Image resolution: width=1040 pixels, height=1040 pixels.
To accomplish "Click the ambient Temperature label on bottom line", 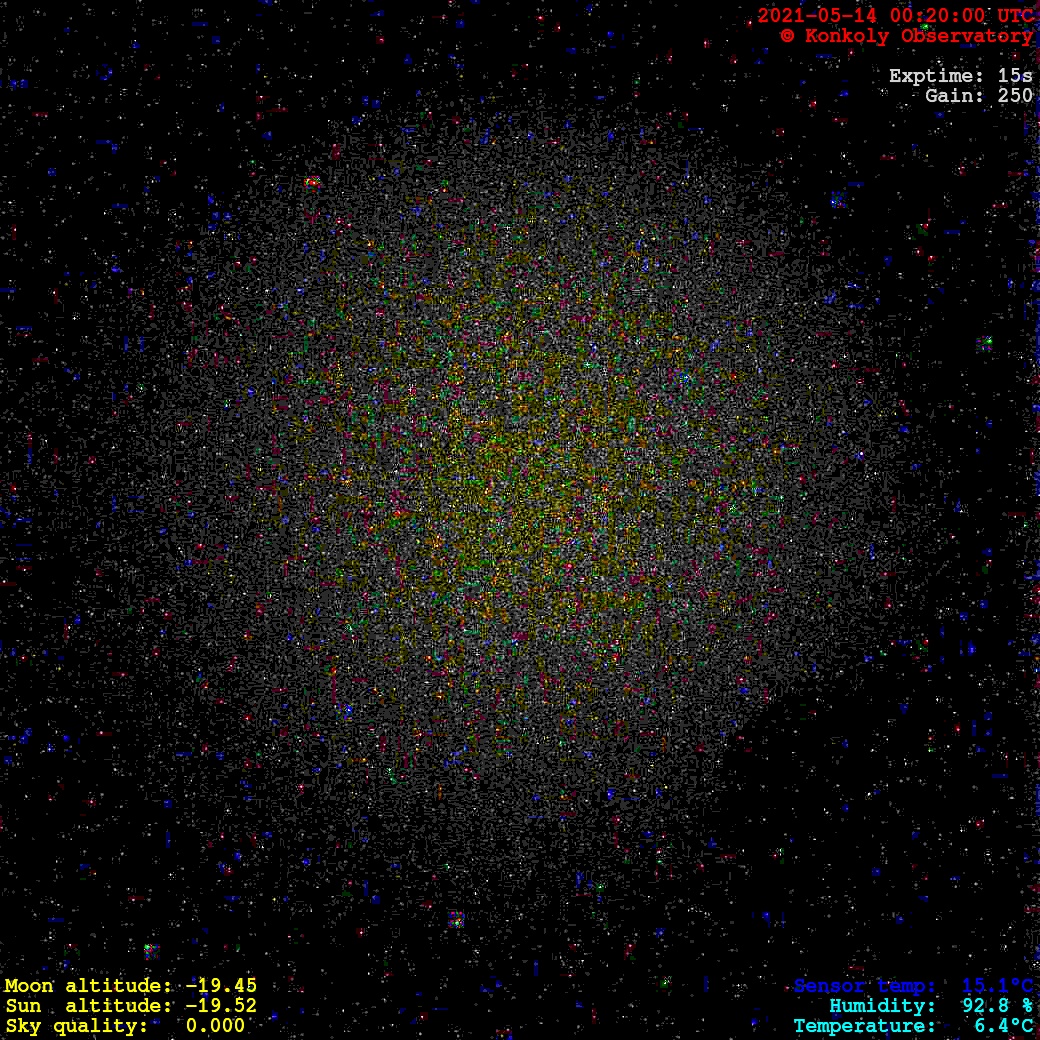I will click(x=866, y=1026).
